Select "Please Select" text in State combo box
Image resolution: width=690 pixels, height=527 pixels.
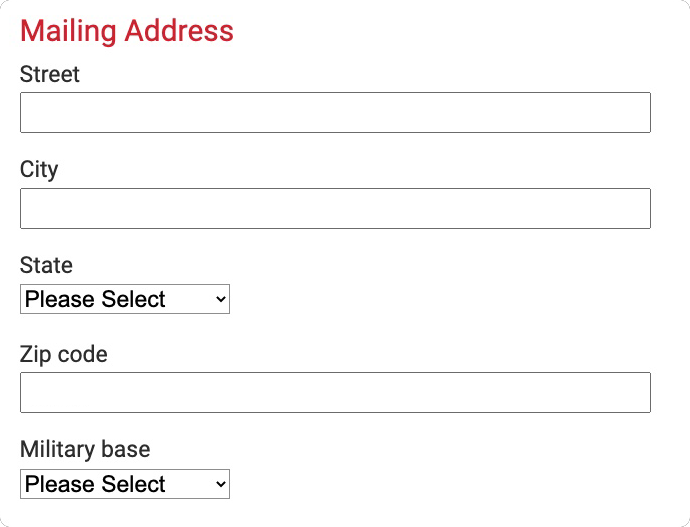pyautogui.click(x=96, y=299)
